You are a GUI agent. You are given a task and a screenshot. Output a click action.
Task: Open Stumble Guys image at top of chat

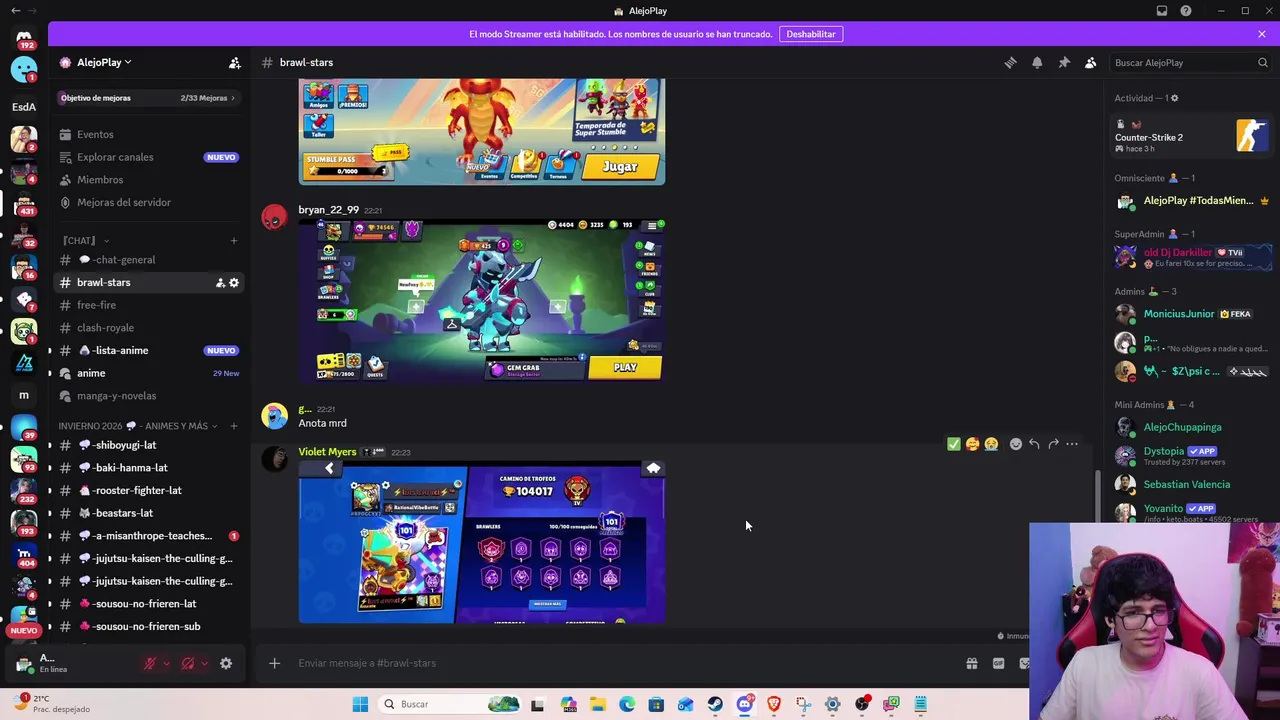[x=481, y=132]
